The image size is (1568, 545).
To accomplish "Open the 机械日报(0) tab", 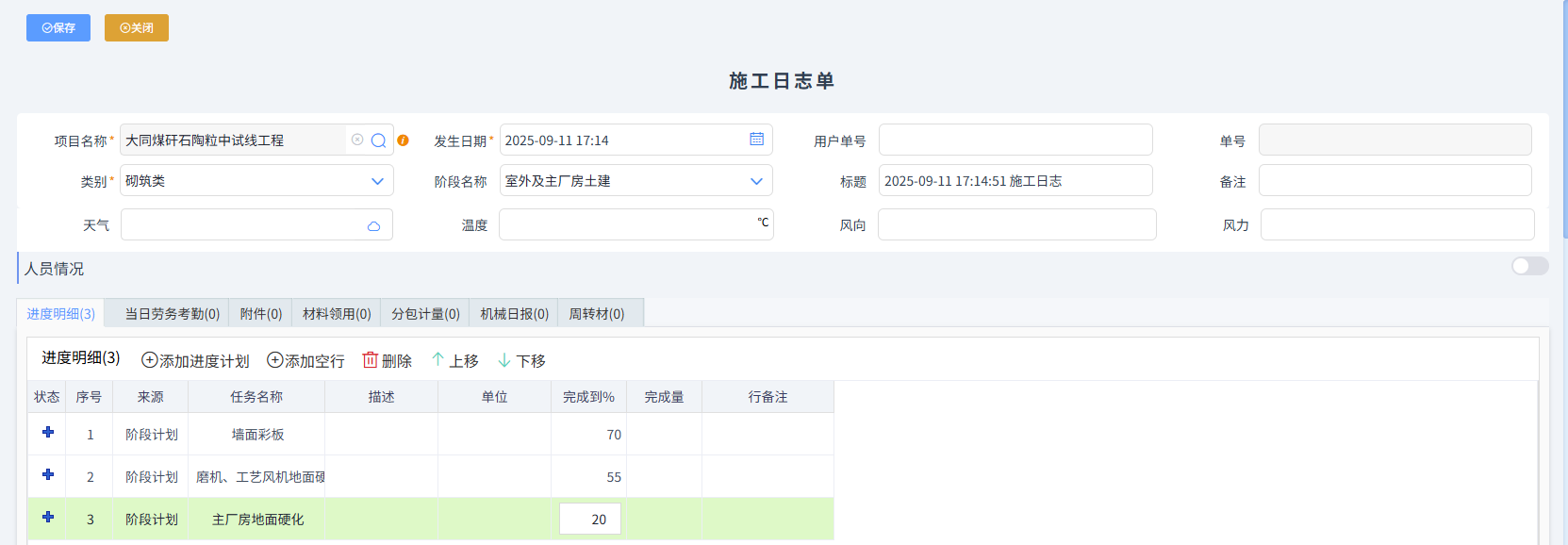I will click(514, 314).
